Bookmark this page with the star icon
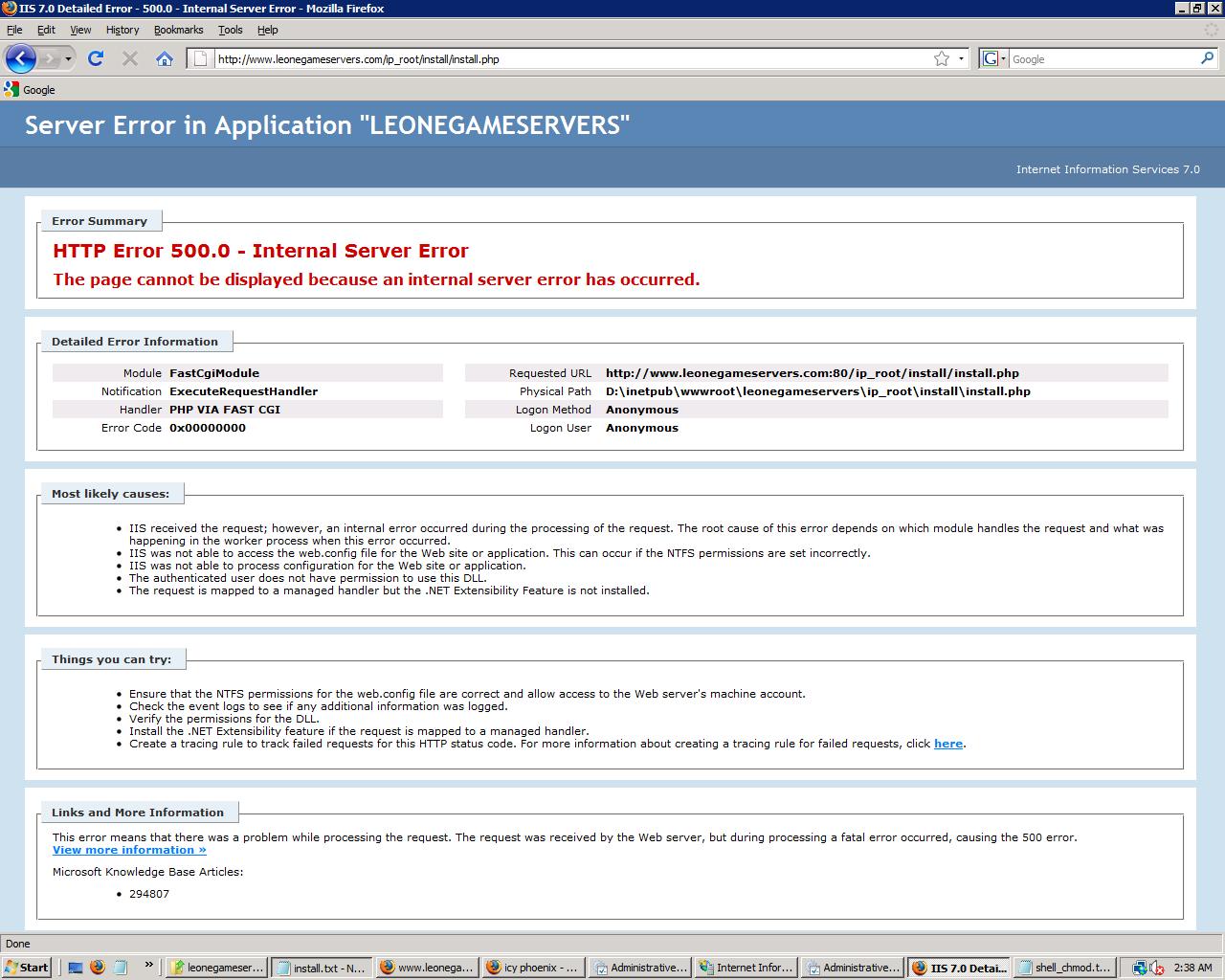Image resolution: width=1225 pixels, height=980 pixels. pos(942,58)
